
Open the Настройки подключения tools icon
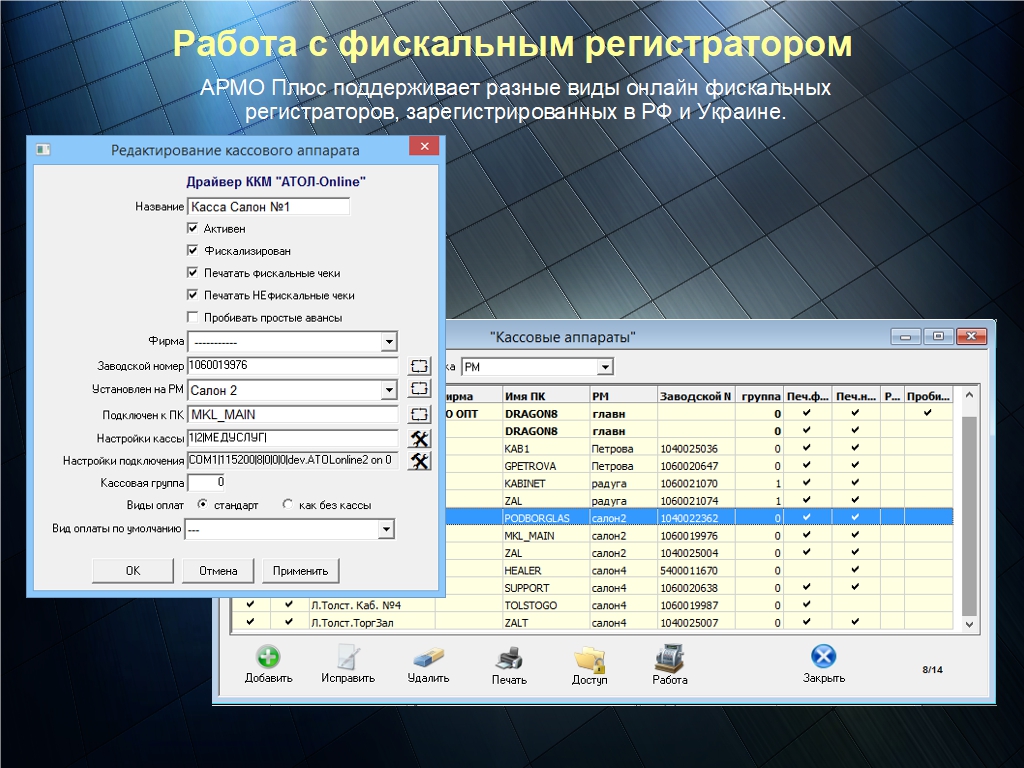420,461
